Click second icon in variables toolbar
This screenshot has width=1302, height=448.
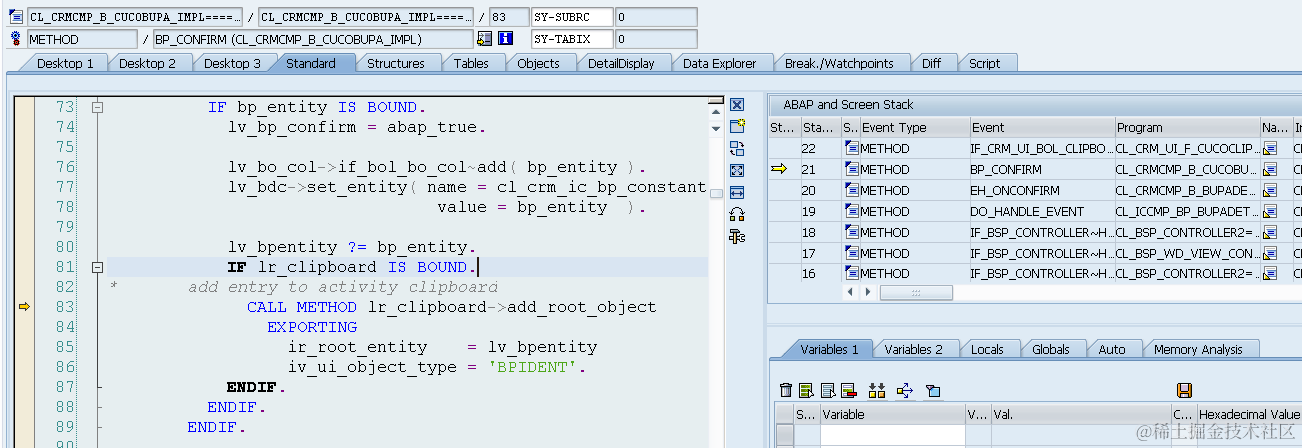tap(806, 390)
